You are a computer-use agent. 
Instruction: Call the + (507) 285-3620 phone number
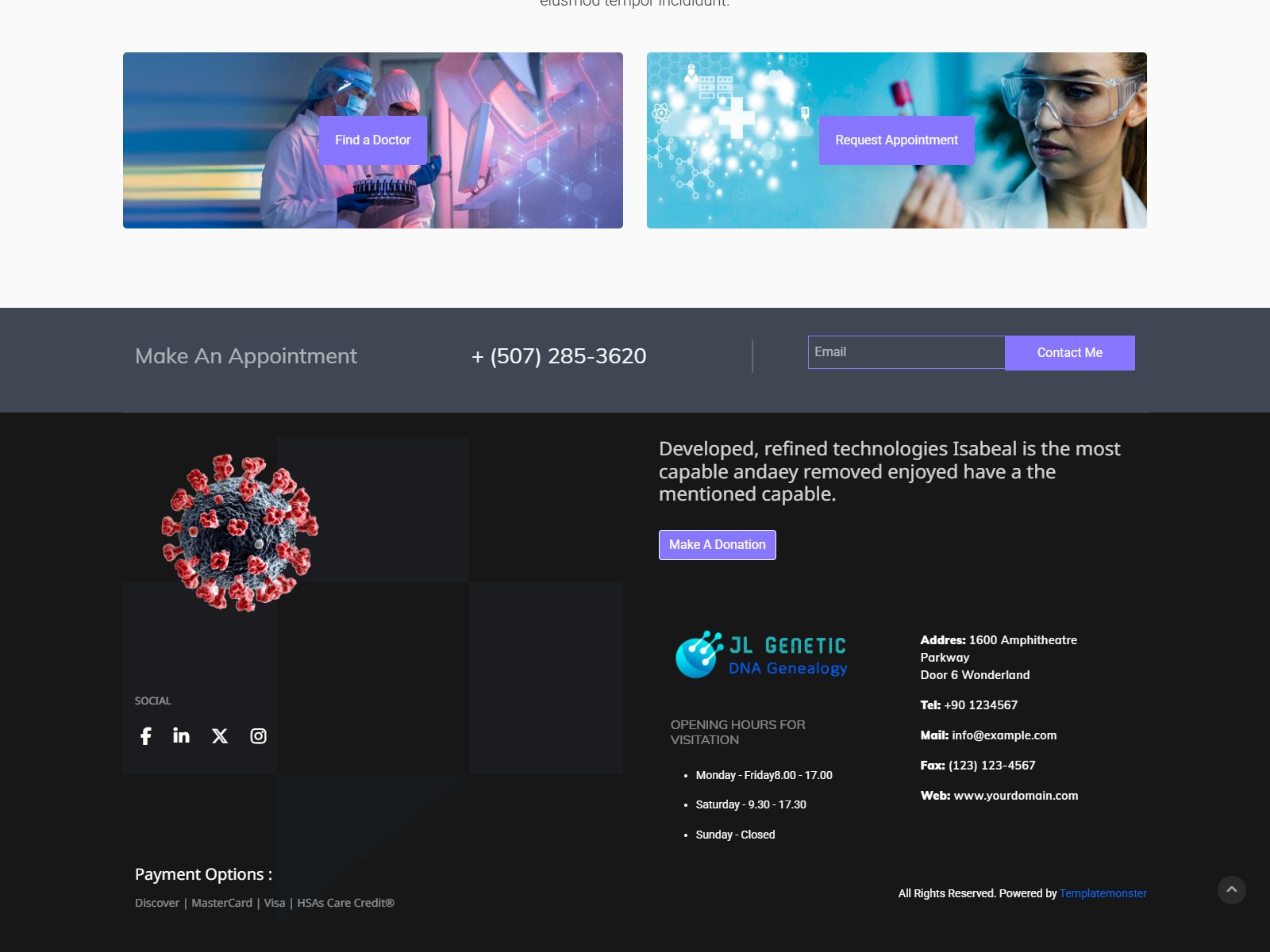[x=559, y=356]
